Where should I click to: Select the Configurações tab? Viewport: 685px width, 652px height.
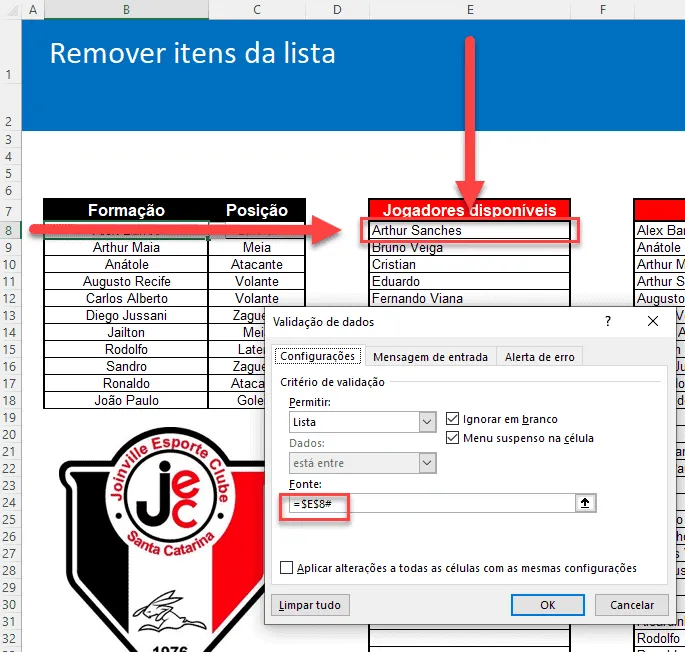(x=318, y=356)
